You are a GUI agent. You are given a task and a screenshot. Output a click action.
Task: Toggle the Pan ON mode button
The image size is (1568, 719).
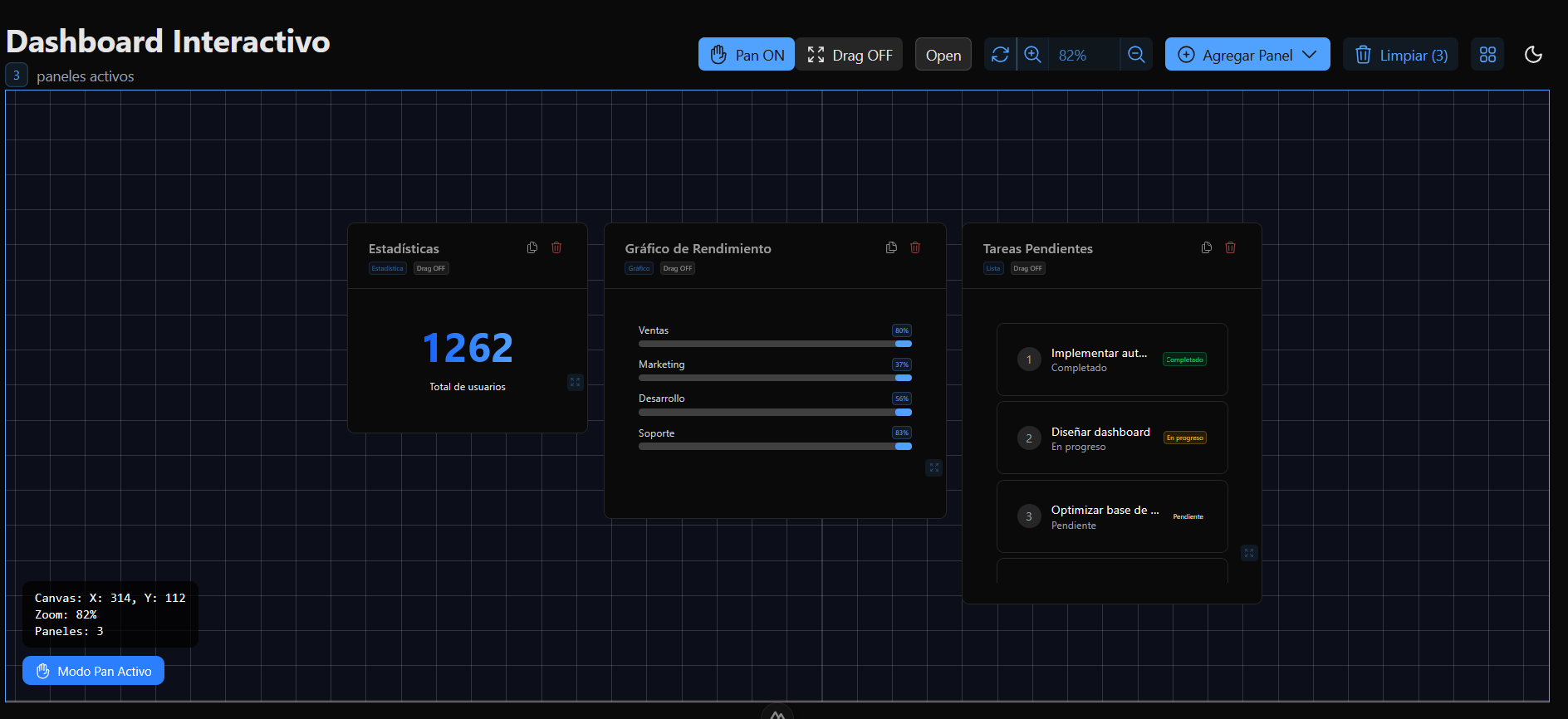[x=747, y=55]
